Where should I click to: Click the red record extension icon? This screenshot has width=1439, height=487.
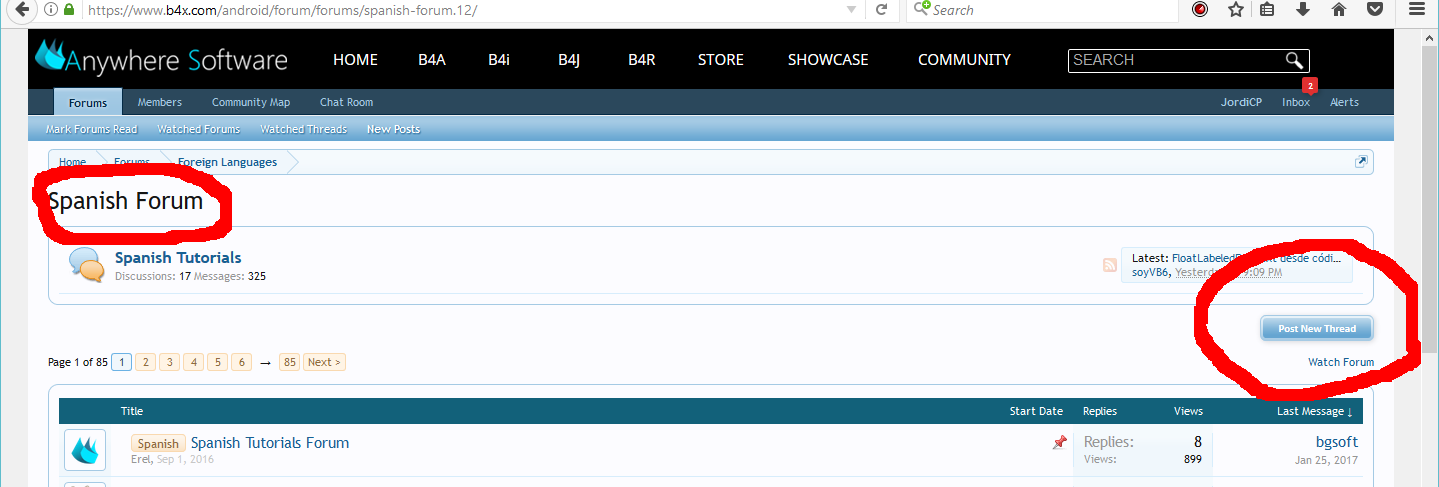(1200, 10)
